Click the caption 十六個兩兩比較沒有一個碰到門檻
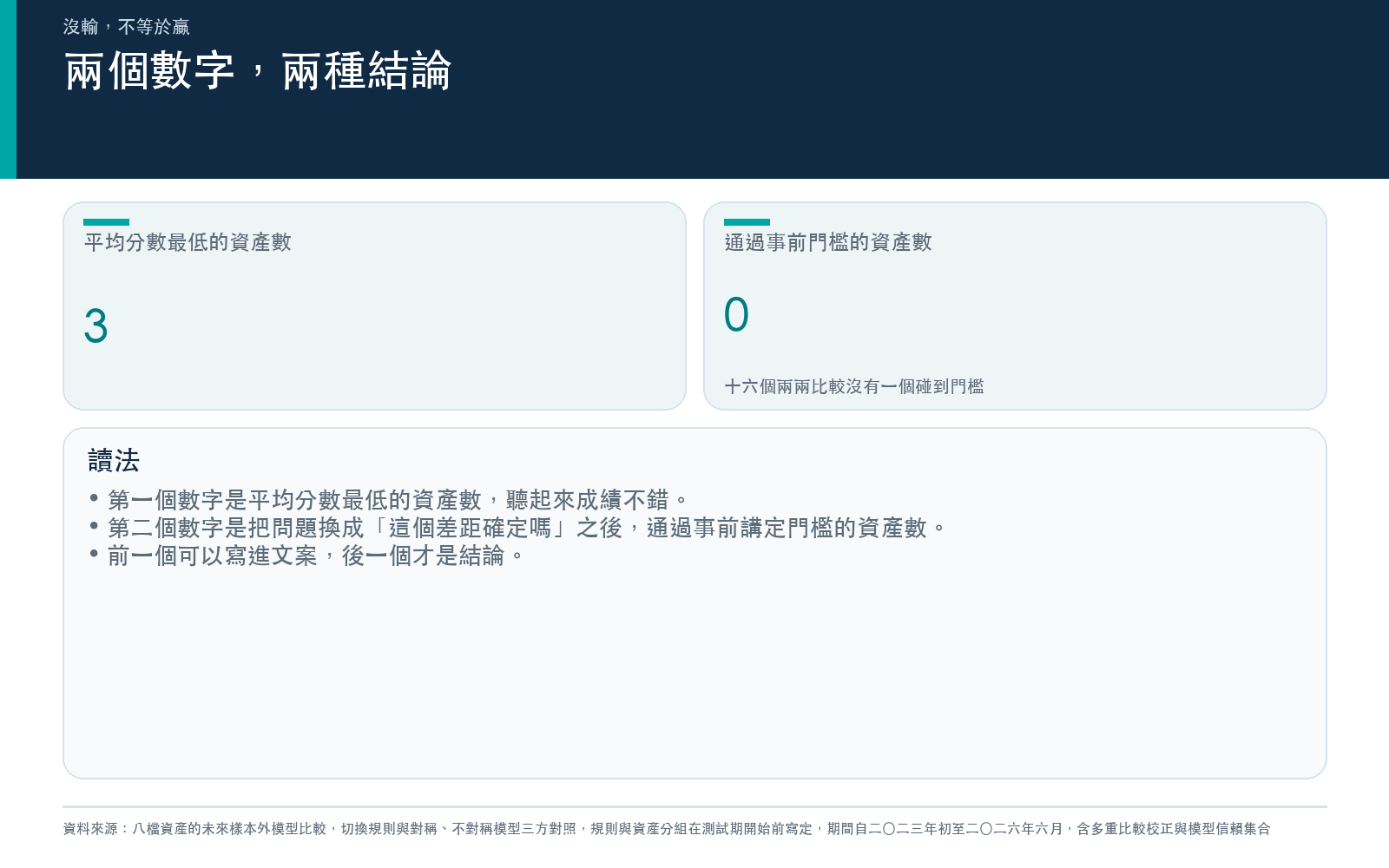Screen dimensions: 1389x868 point(854,386)
